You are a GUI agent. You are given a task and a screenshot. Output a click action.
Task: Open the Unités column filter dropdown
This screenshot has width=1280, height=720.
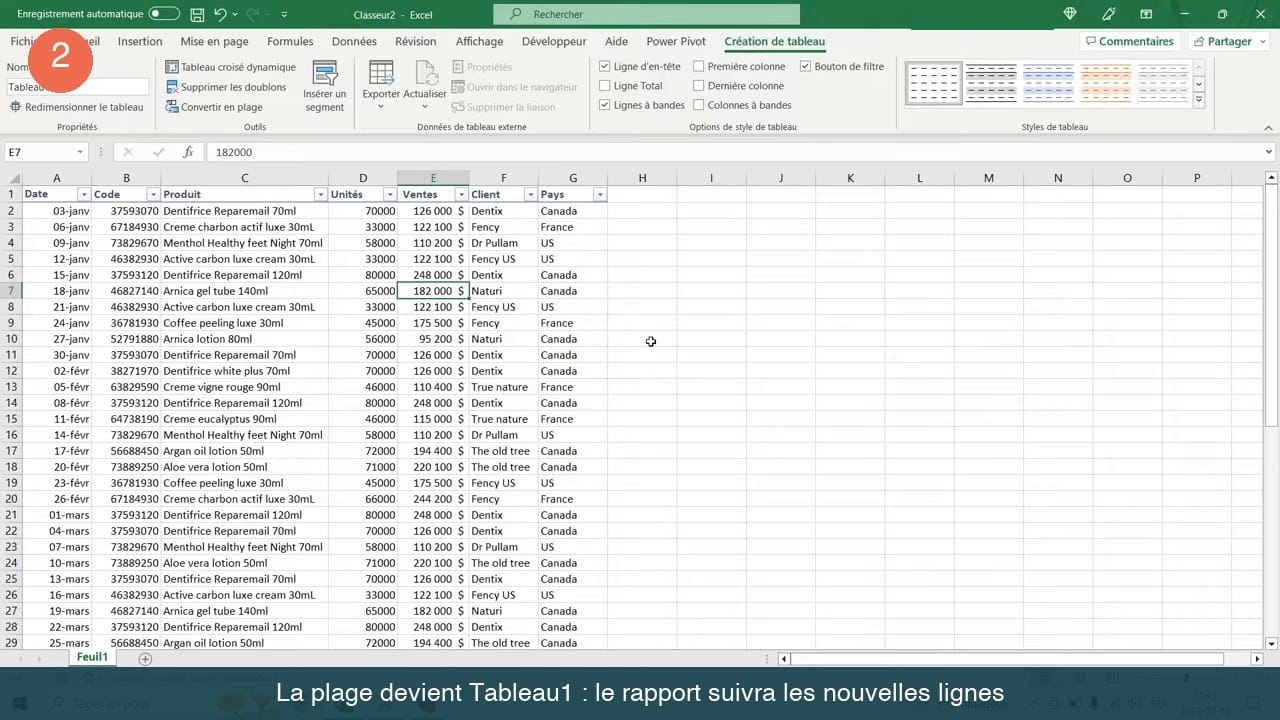tap(389, 195)
